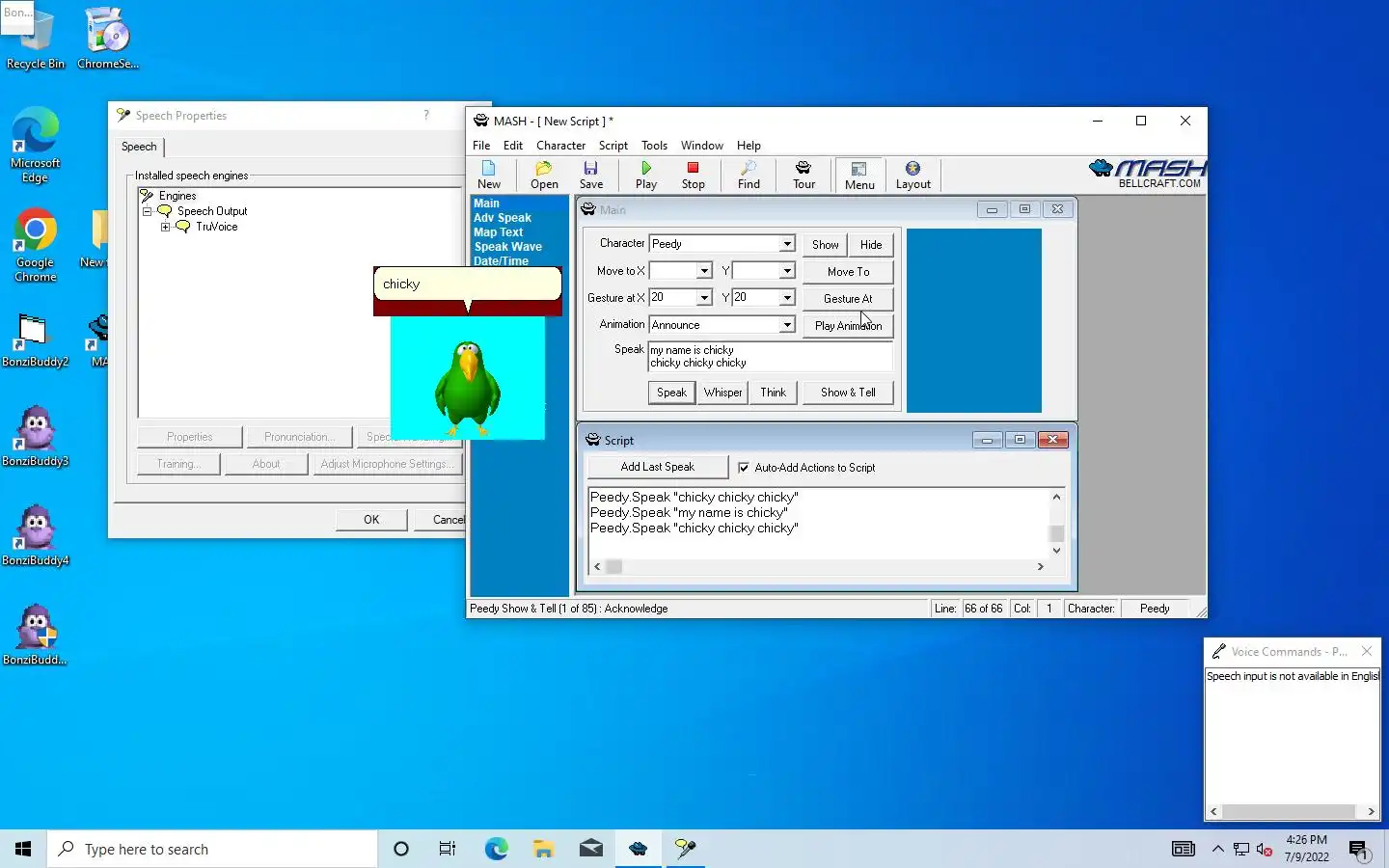The width and height of the screenshot is (1389, 868).
Task: Open a script with the Open toolbar icon
Action: (x=544, y=175)
